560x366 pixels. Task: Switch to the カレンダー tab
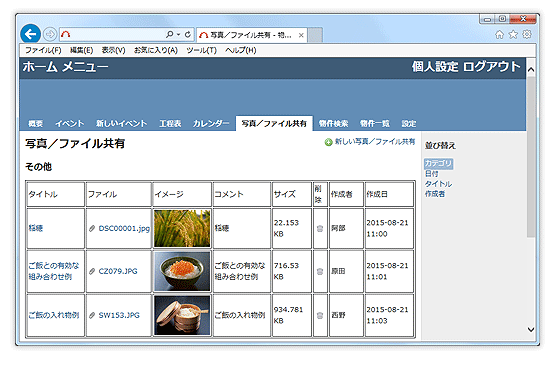tap(211, 124)
